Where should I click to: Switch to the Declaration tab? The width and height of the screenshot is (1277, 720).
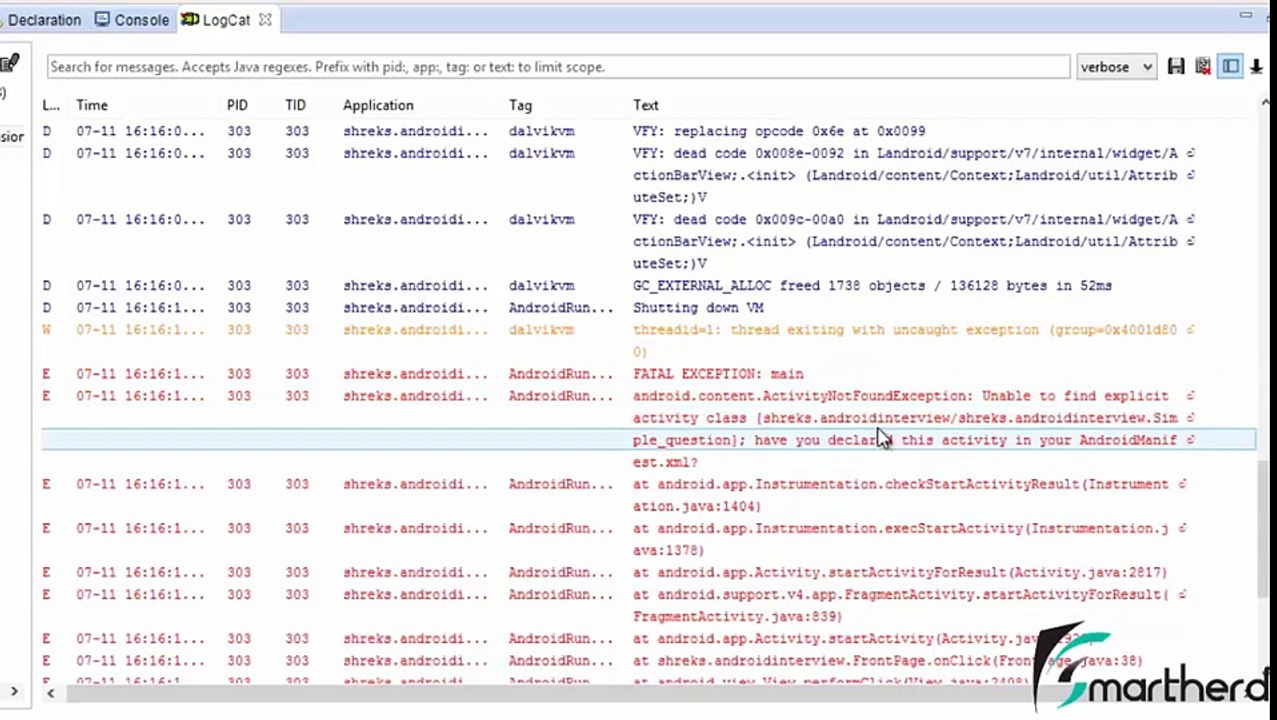42,20
